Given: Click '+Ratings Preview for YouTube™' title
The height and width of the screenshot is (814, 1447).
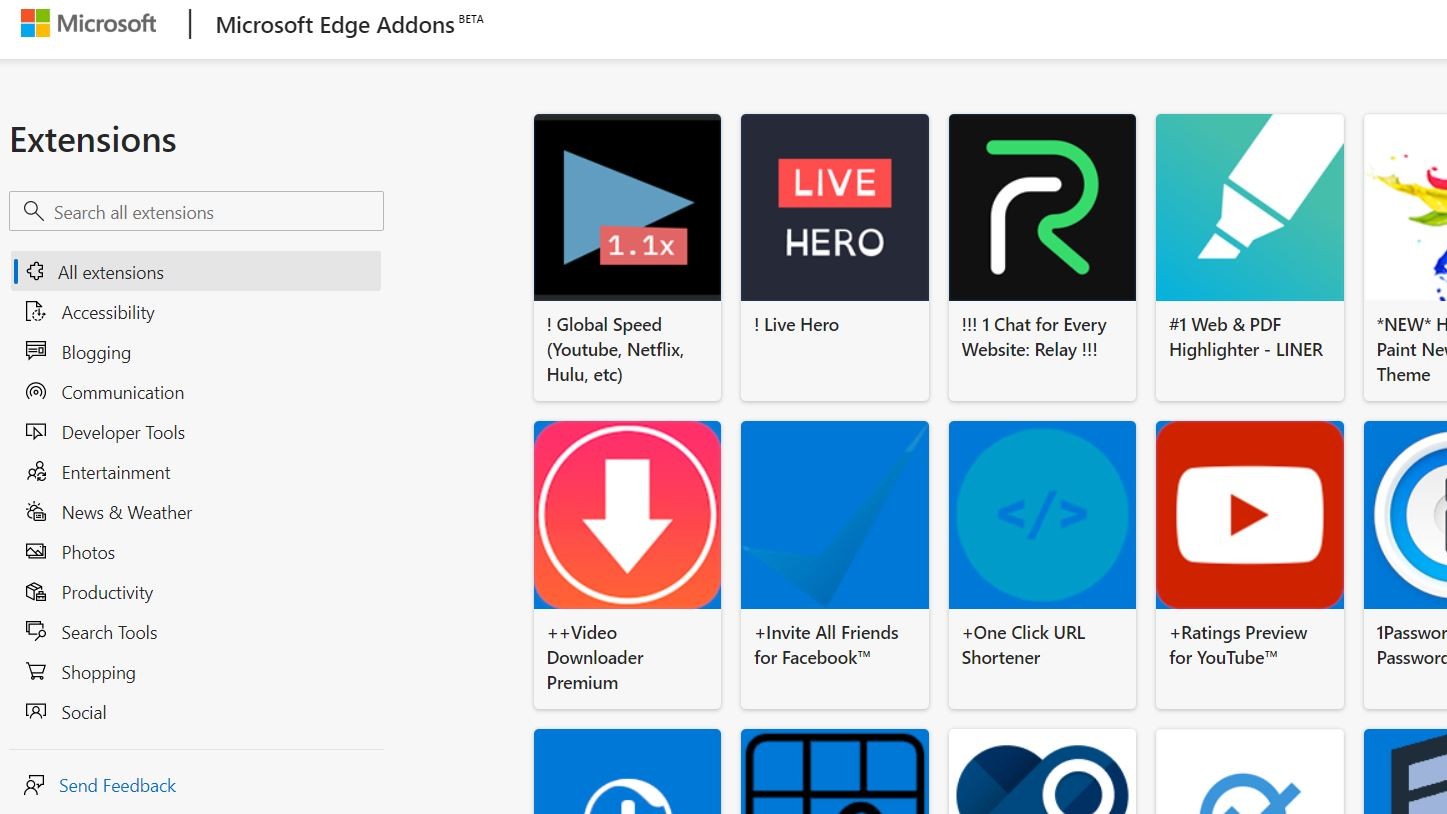Looking at the screenshot, I should [x=1238, y=645].
